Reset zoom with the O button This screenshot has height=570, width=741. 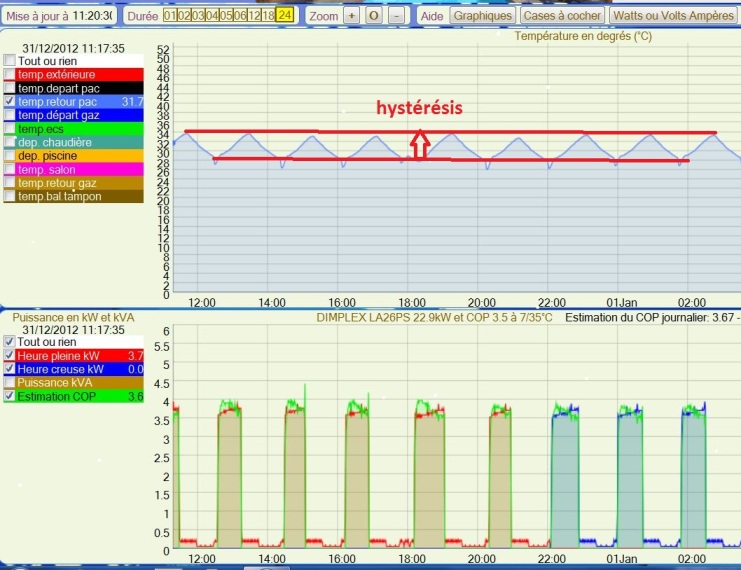coord(374,16)
